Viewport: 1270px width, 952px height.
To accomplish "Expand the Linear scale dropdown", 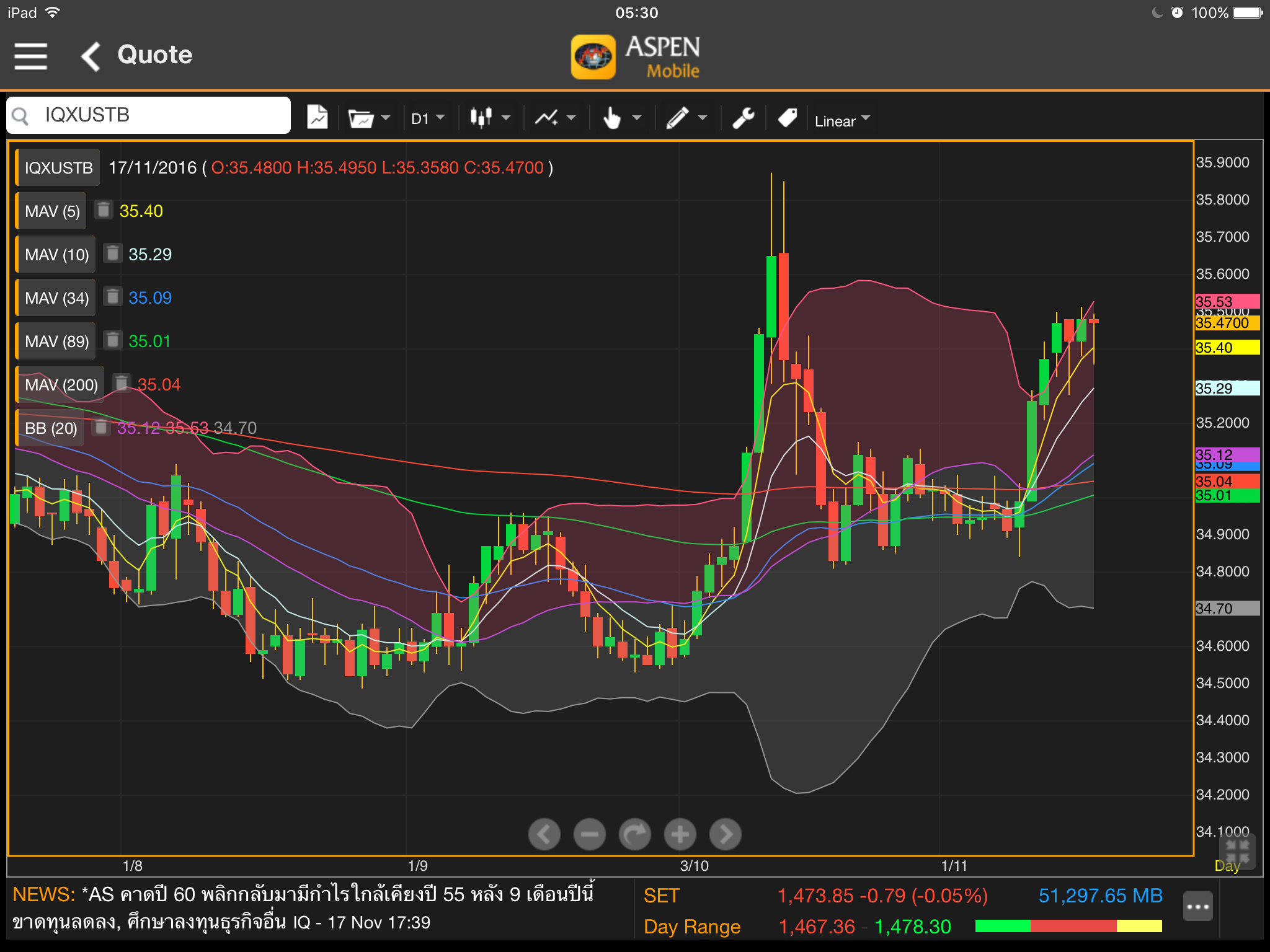I will point(842,120).
